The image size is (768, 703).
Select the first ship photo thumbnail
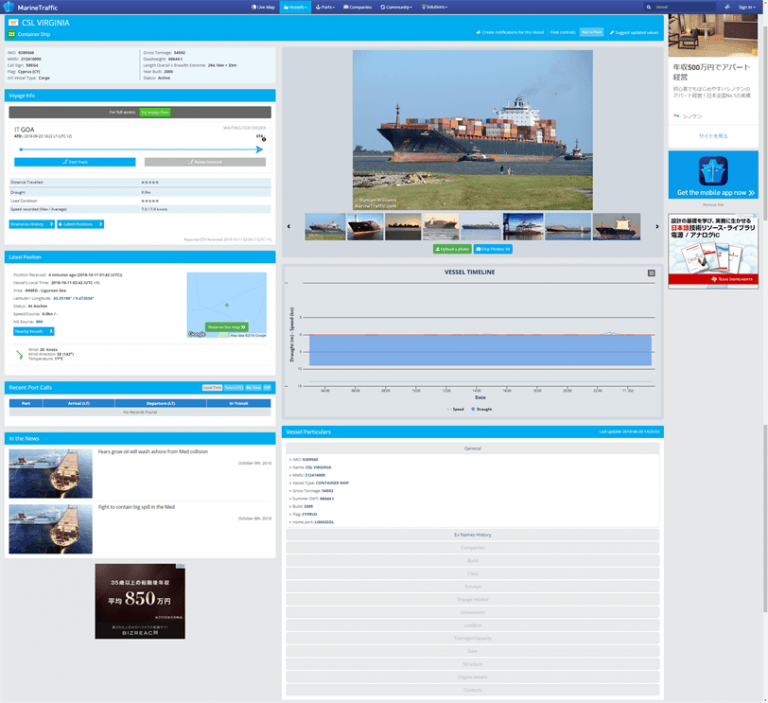[325, 226]
